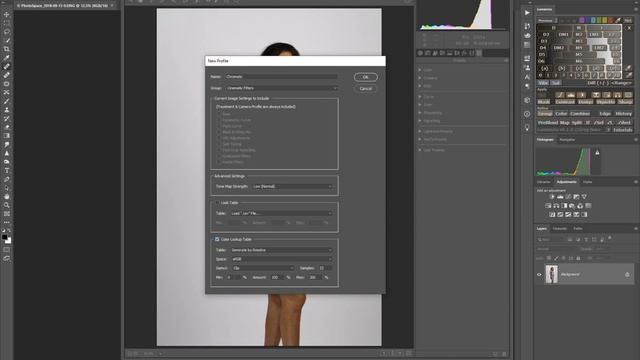Image resolution: width=640 pixels, height=360 pixels.
Task: Select the Horizontal Type tool
Action: 7,171
